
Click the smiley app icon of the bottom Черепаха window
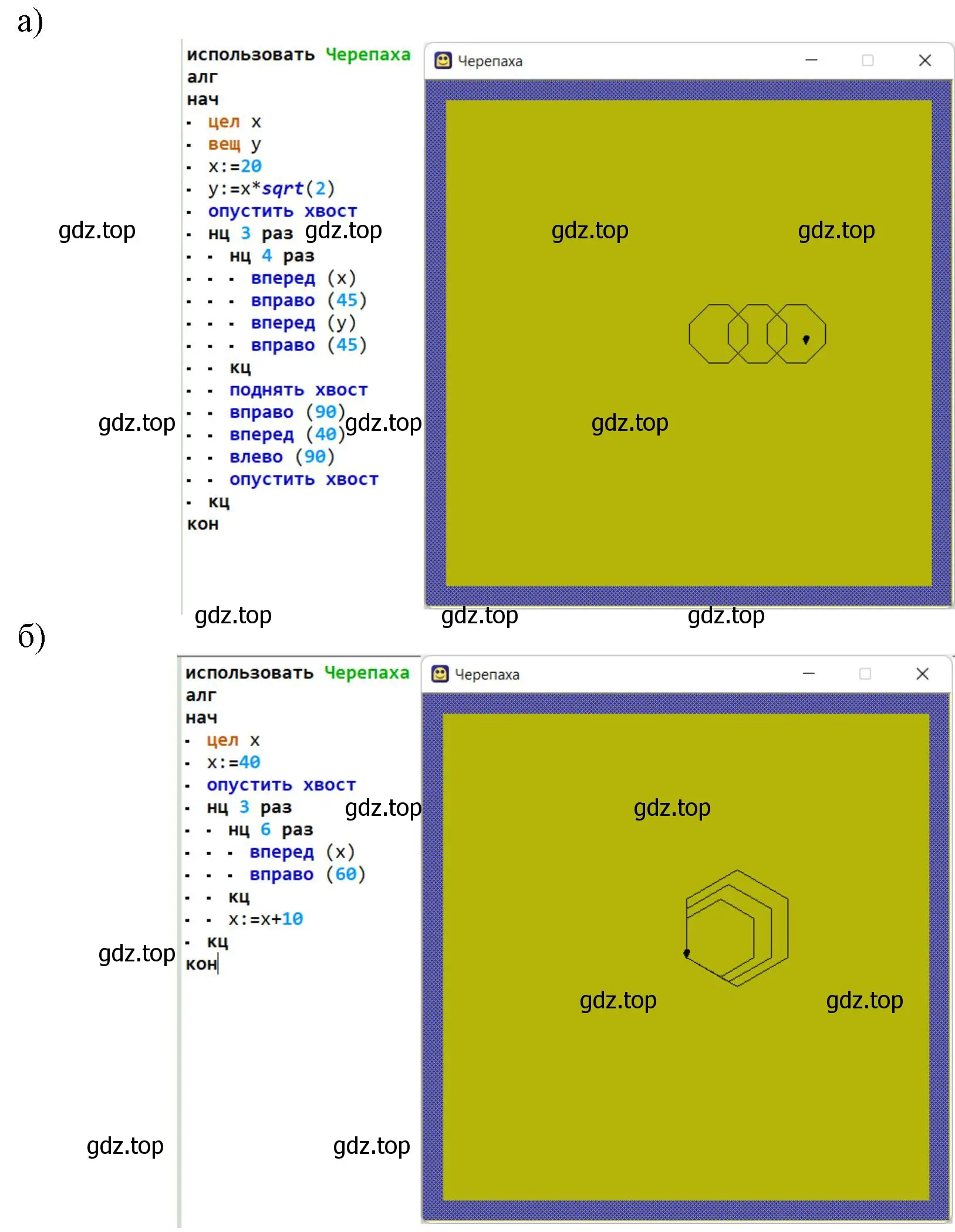coord(440,674)
